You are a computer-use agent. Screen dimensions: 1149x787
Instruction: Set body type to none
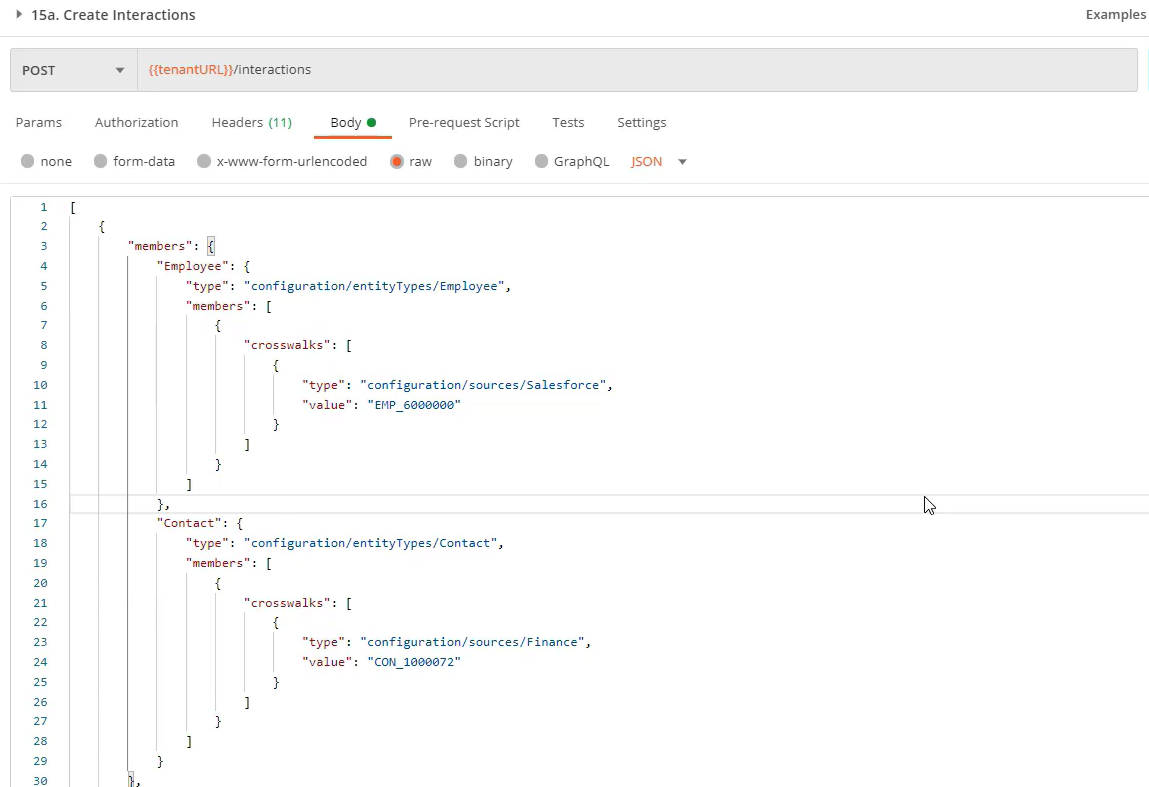coord(29,161)
